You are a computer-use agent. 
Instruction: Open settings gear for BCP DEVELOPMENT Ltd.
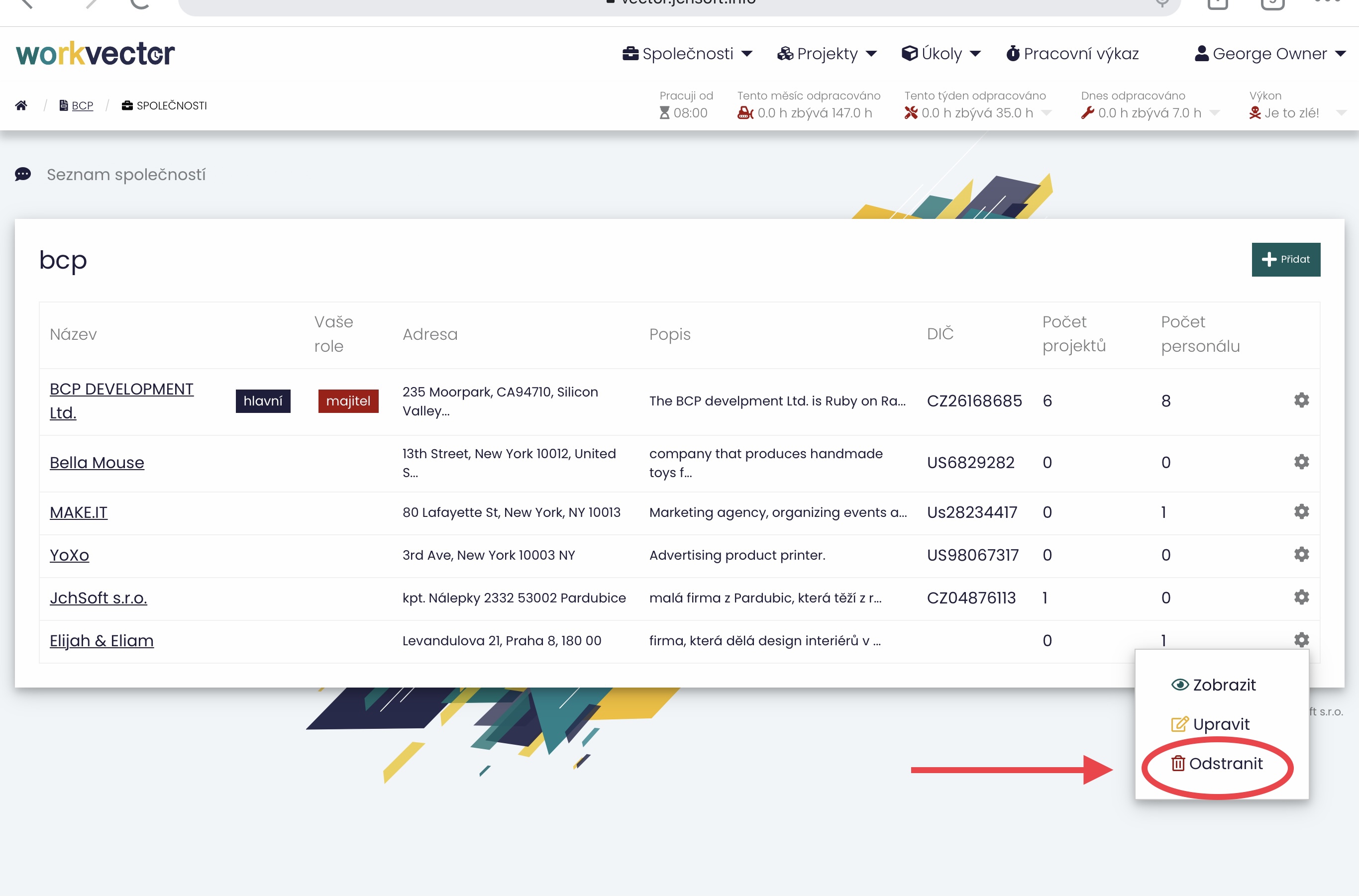coord(1301,400)
